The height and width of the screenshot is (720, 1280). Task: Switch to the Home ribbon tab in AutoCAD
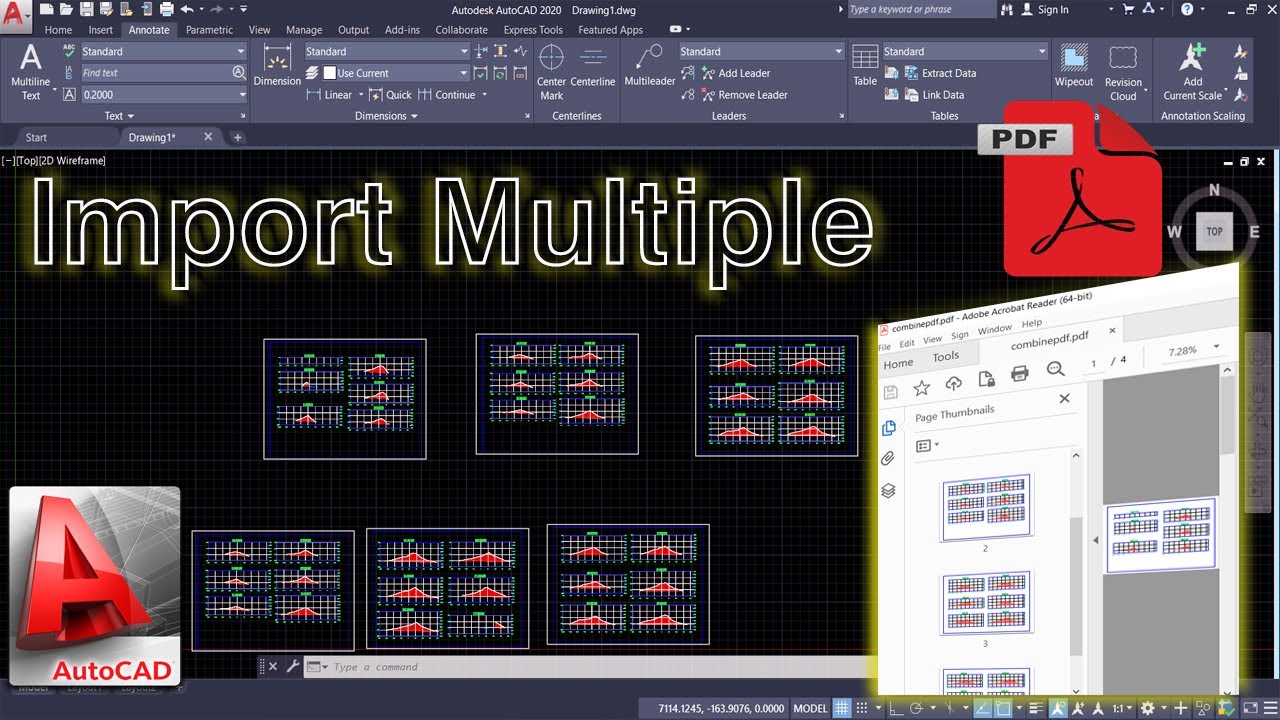pyautogui.click(x=58, y=30)
